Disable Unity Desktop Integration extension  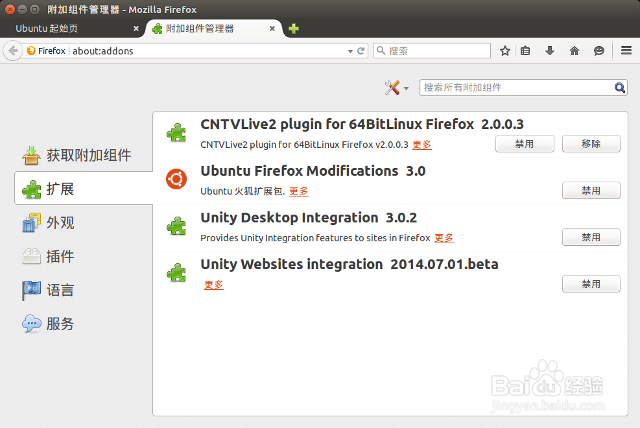[591, 237]
